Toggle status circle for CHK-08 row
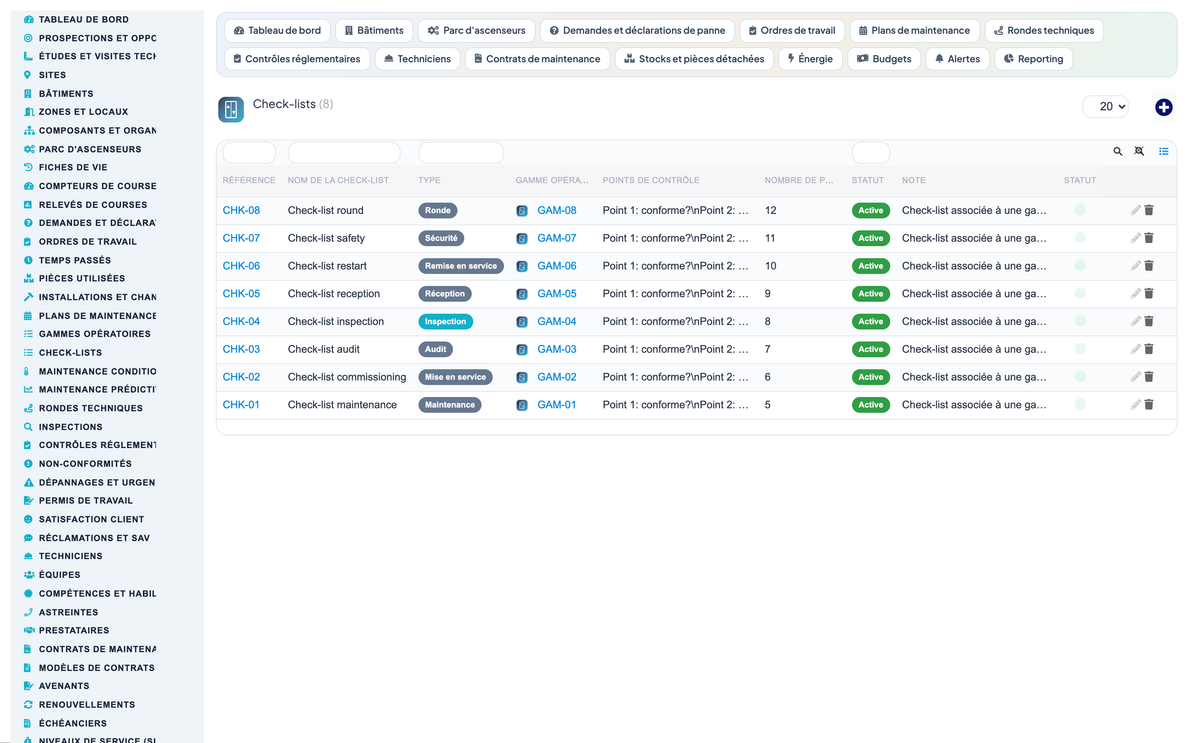1200x743 pixels. 1080,210
